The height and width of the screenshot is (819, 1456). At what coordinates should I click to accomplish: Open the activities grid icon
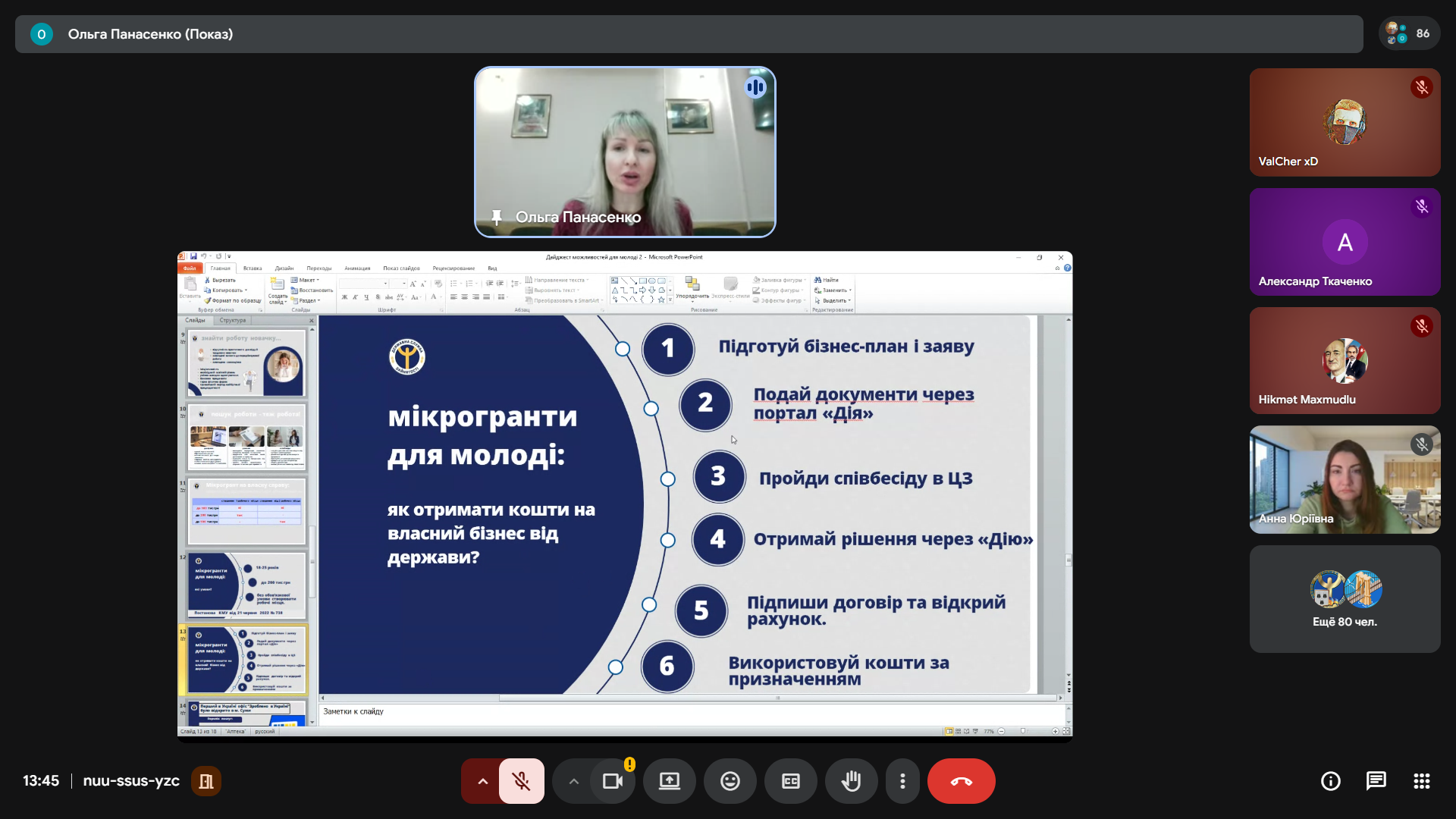click(1421, 781)
